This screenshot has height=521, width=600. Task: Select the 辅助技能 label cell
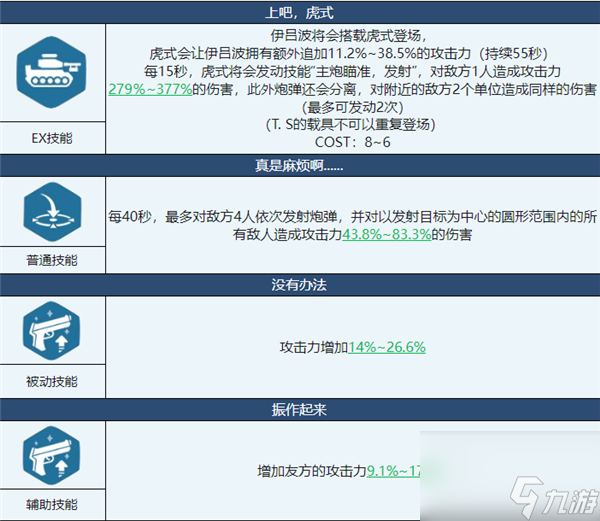pos(51,504)
